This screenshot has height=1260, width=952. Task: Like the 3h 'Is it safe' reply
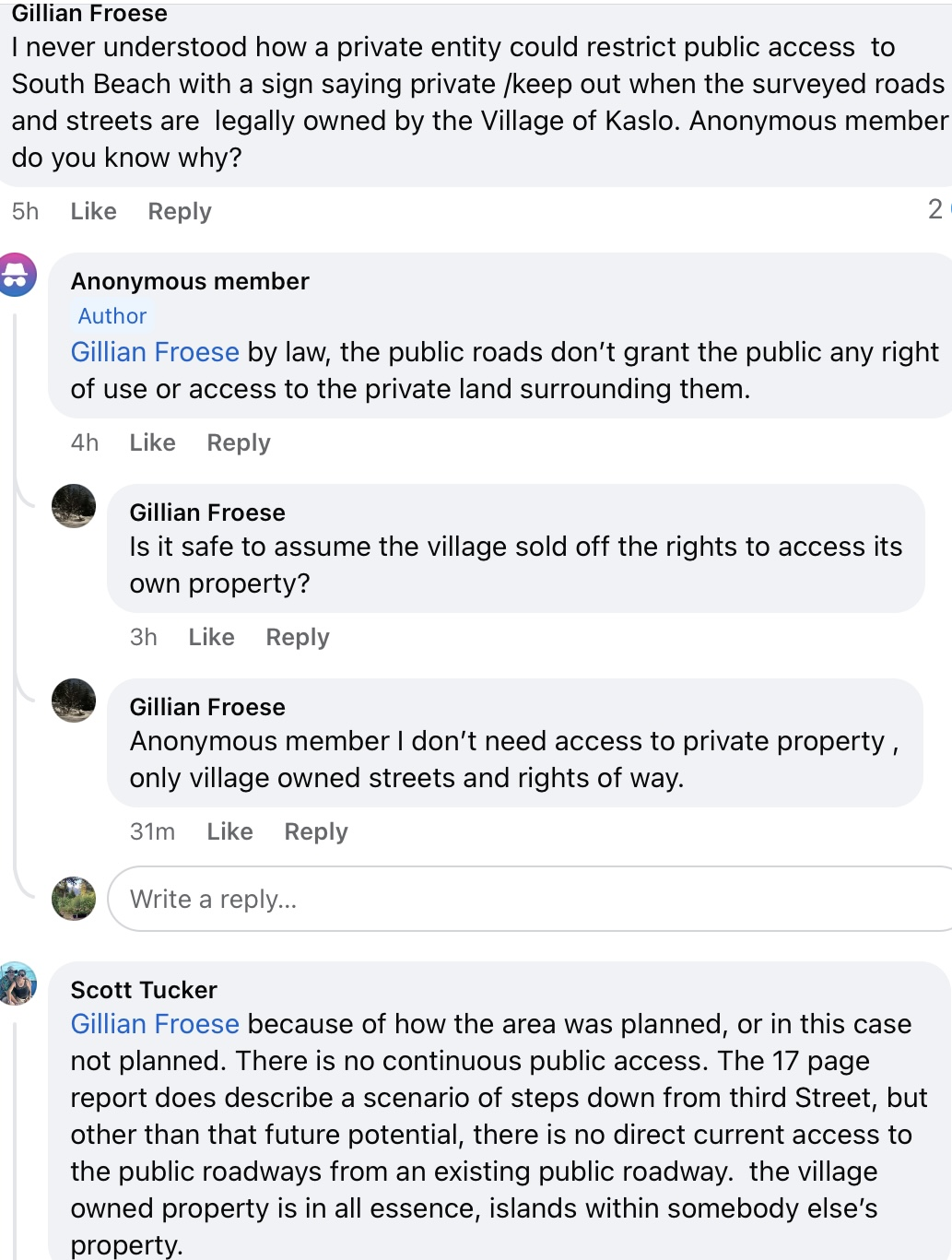pyautogui.click(x=211, y=637)
